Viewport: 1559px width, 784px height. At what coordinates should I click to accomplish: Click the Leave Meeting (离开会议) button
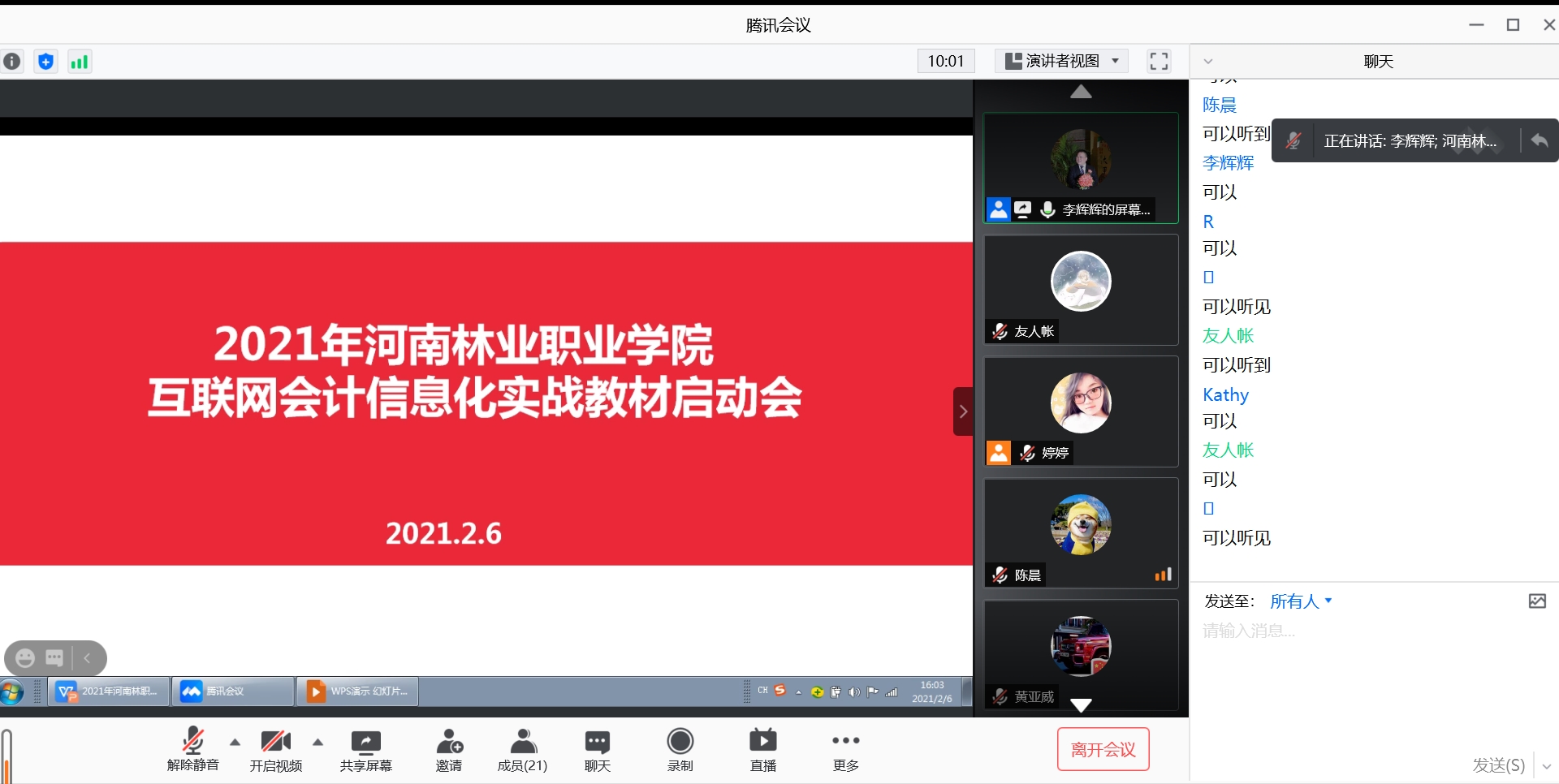click(1103, 749)
